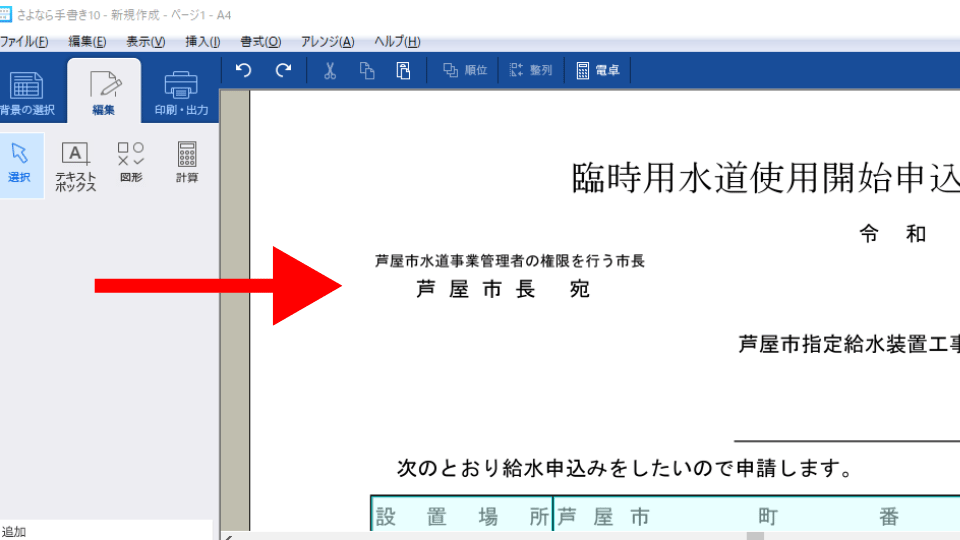Click the Paste clipboard icon

pyautogui.click(x=403, y=70)
